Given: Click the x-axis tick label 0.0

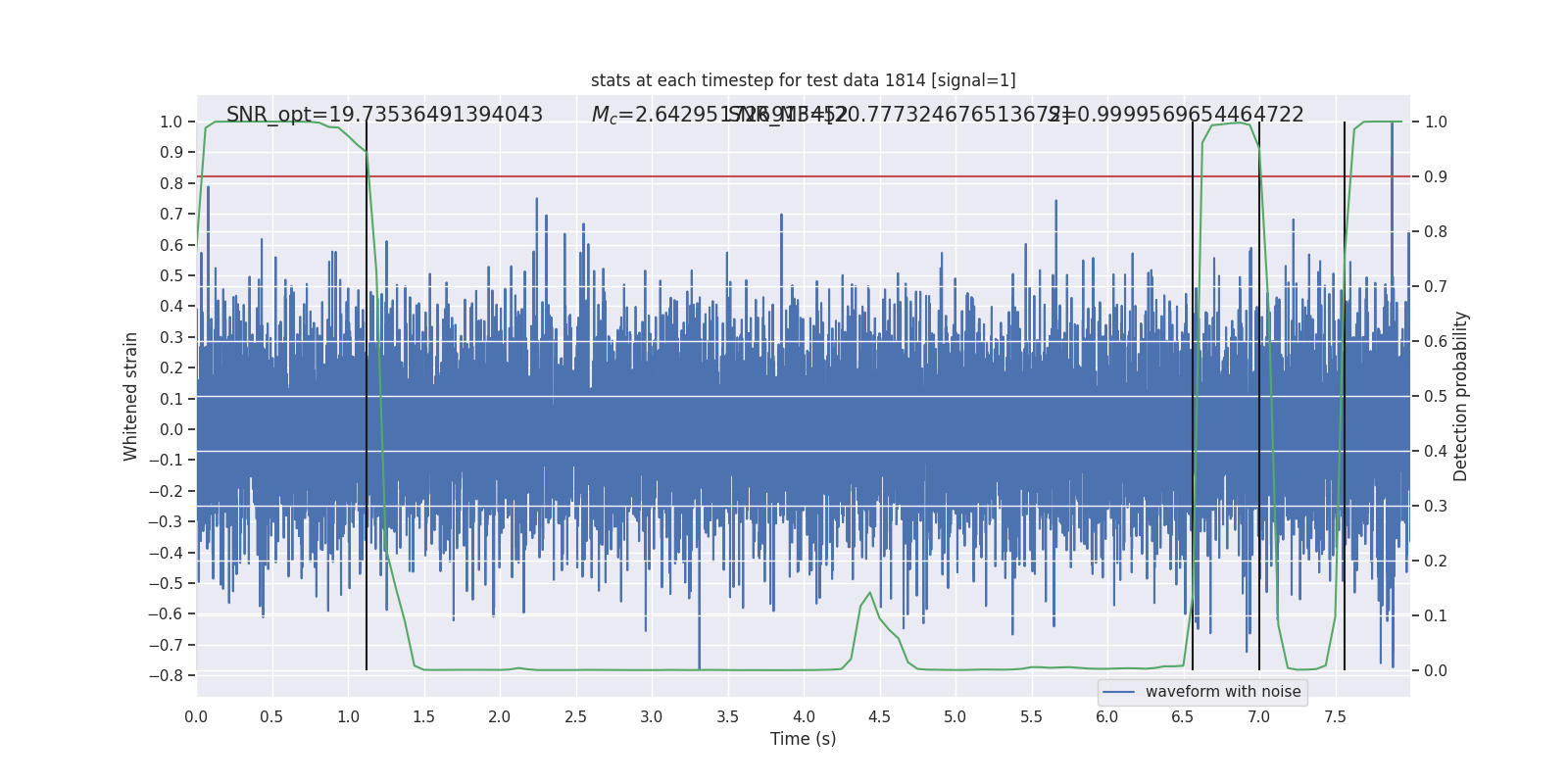Looking at the screenshot, I should [x=196, y=717].
